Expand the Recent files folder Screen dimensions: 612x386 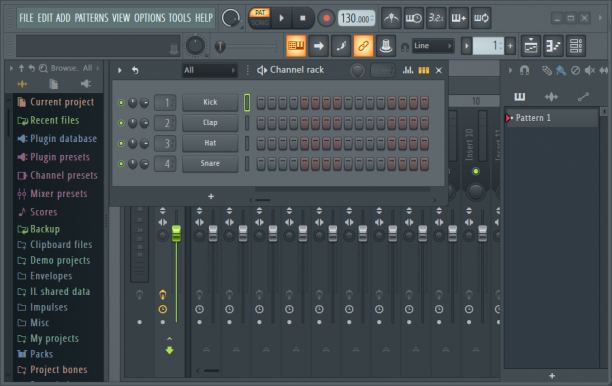coord(48,120)
